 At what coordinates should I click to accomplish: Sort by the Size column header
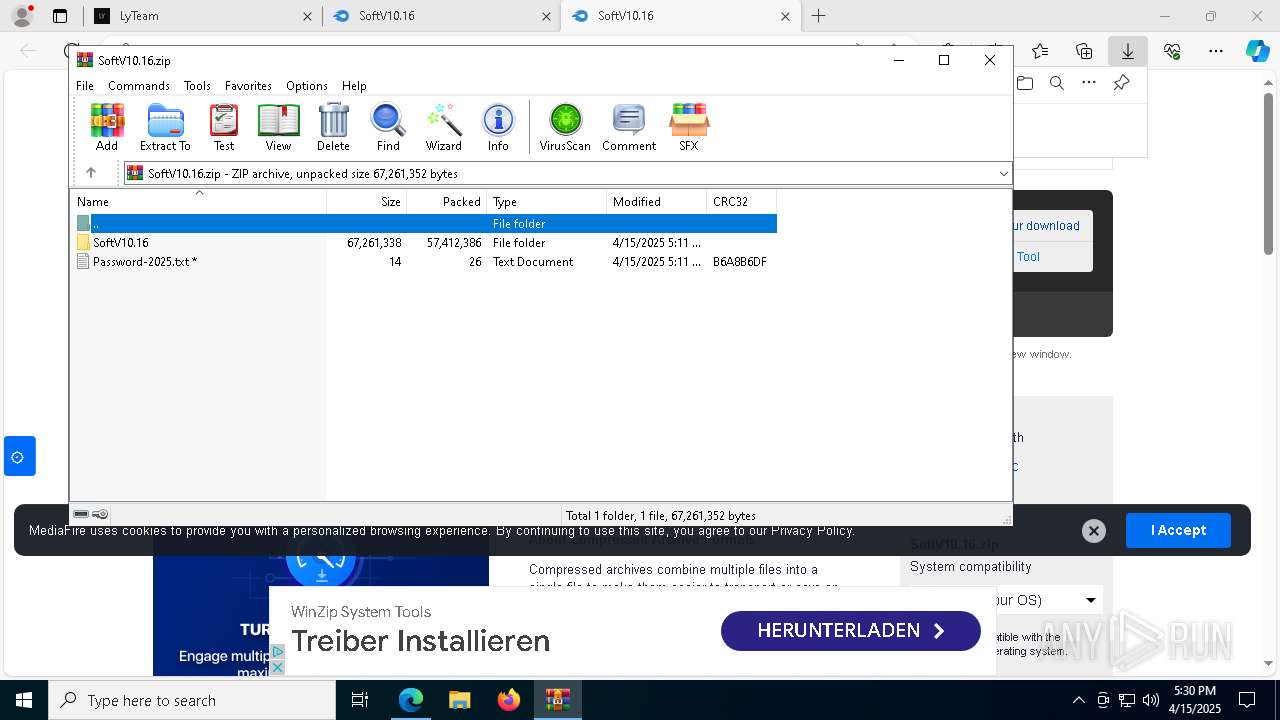[x=366, y=202]
